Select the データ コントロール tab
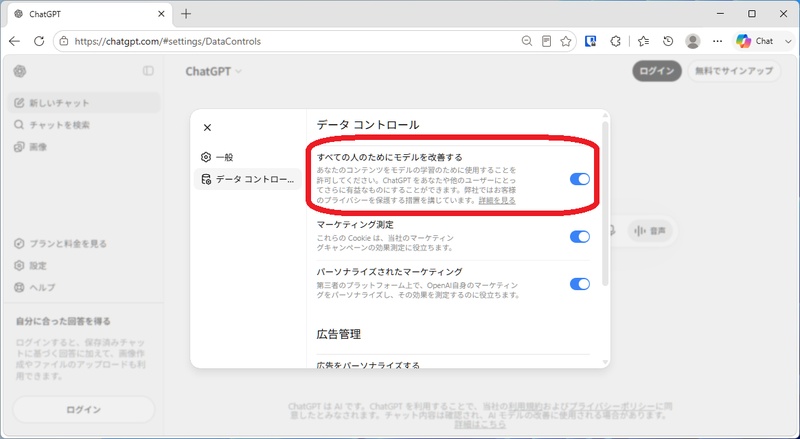800x439 pixels. pos(247,179)
